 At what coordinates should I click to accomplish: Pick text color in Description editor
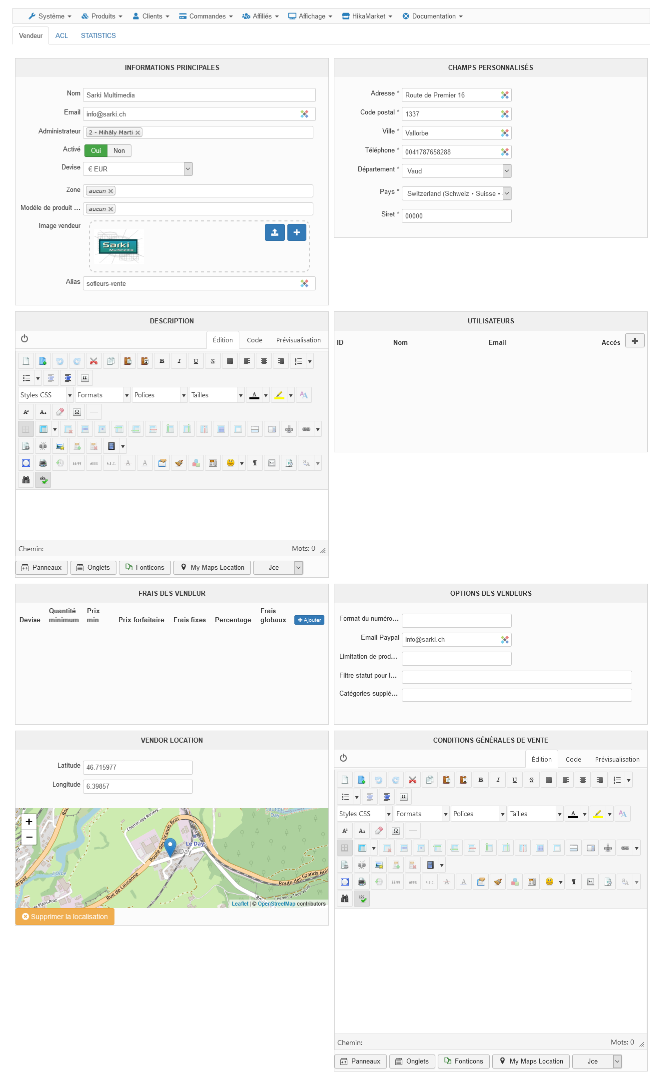(254, 395)
